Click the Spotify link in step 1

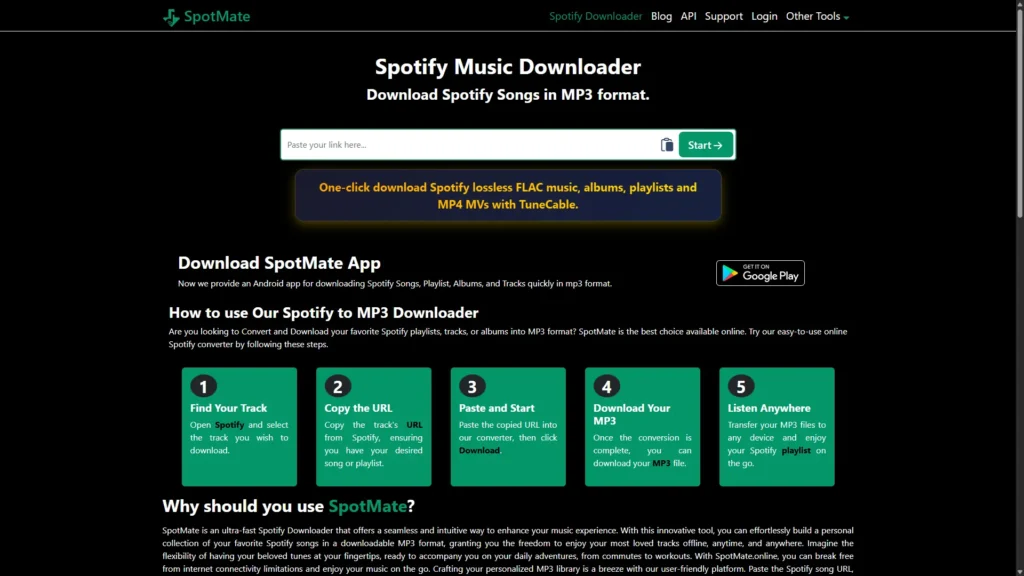pyautogui.click(x=229, y=424)
